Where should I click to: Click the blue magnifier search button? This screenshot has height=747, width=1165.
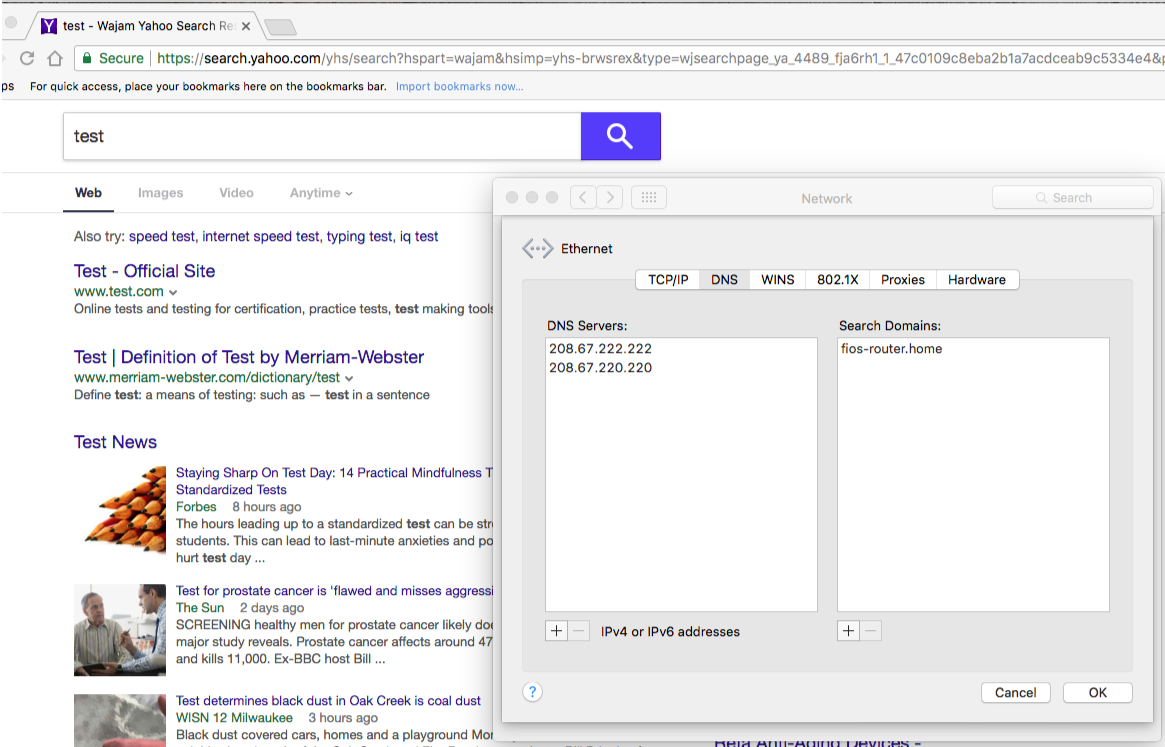(x=620, y=136)
